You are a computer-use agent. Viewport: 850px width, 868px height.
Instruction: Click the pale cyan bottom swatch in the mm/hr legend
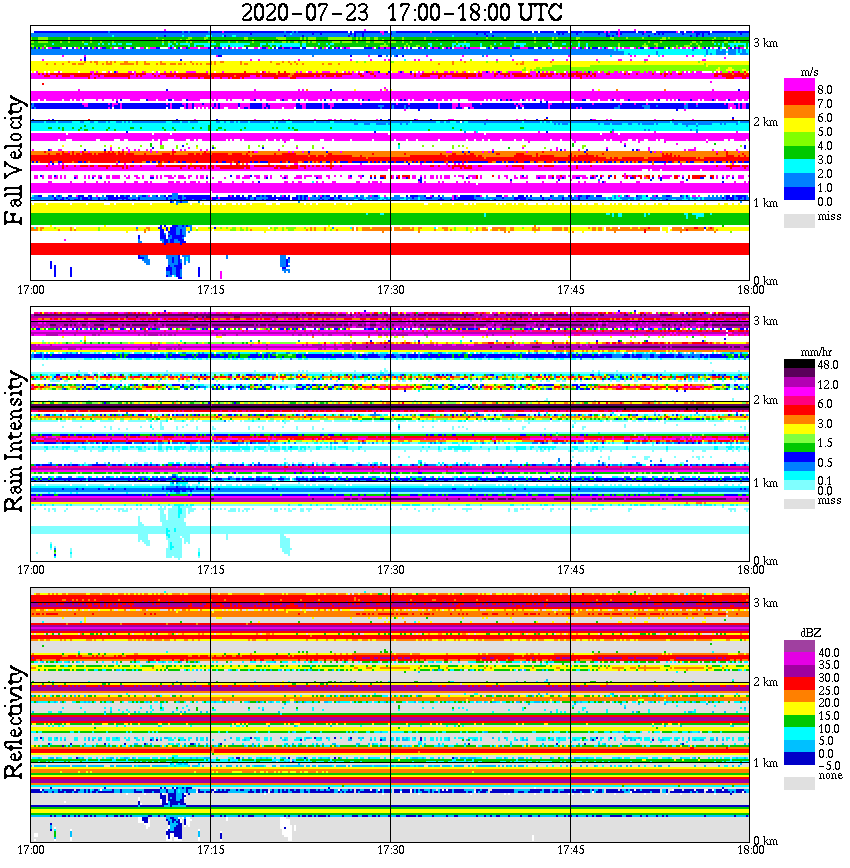tap(799, 485)
